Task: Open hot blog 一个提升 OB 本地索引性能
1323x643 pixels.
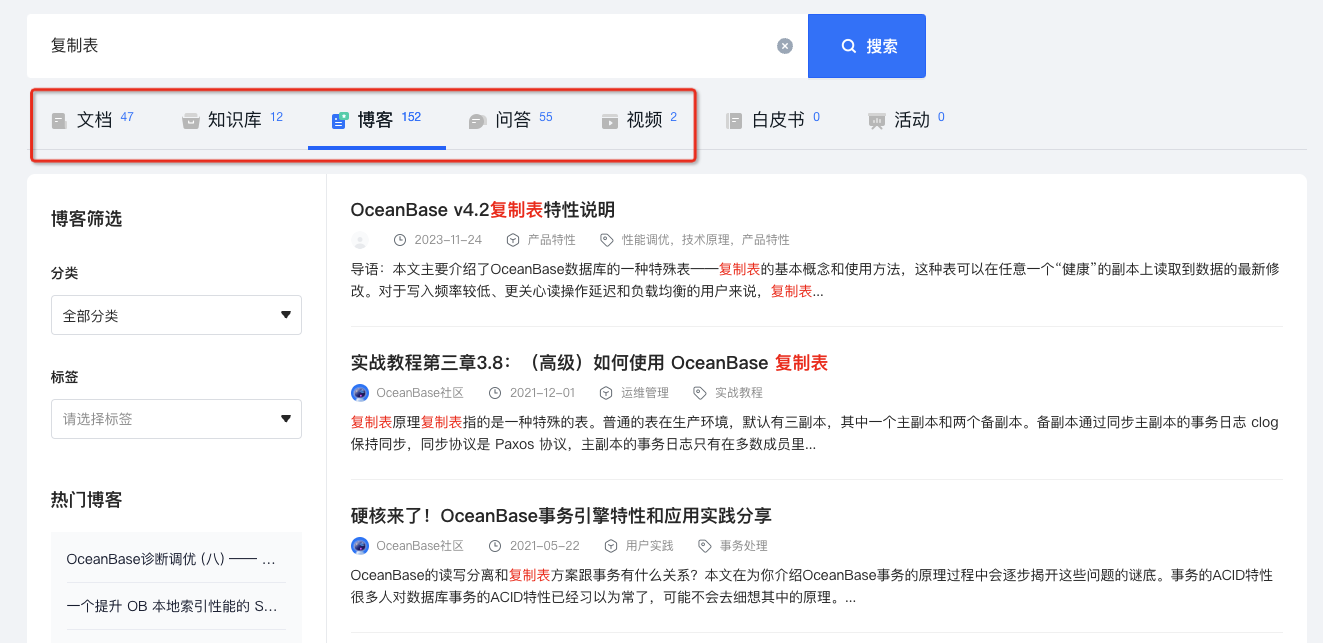Action: click(x=171, y=606)
